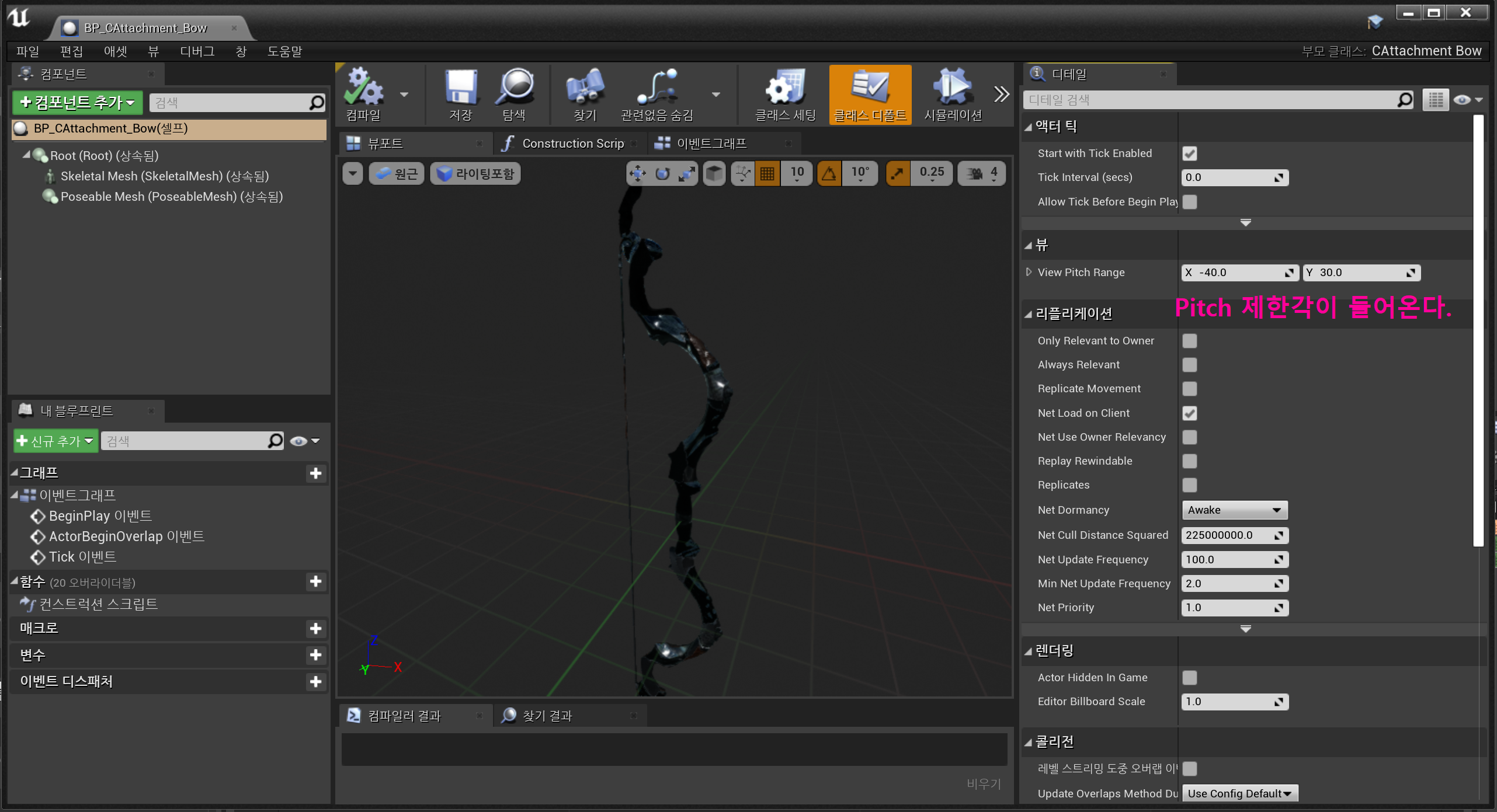Click the Find (찾기) binoculars icon
This screenshot has height=812, width=1497.
tap(585, 89)
